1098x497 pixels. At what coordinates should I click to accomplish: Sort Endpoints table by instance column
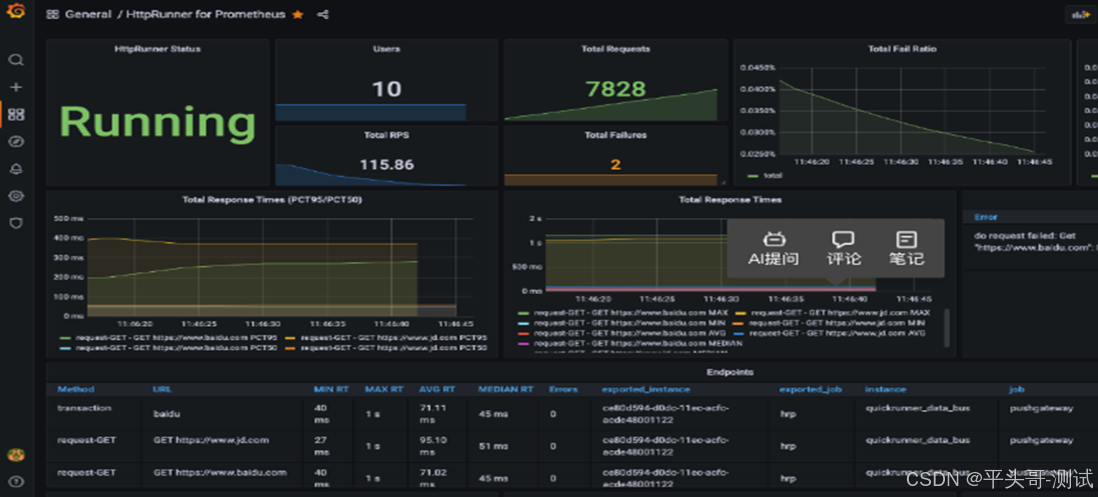coord(885,389)
